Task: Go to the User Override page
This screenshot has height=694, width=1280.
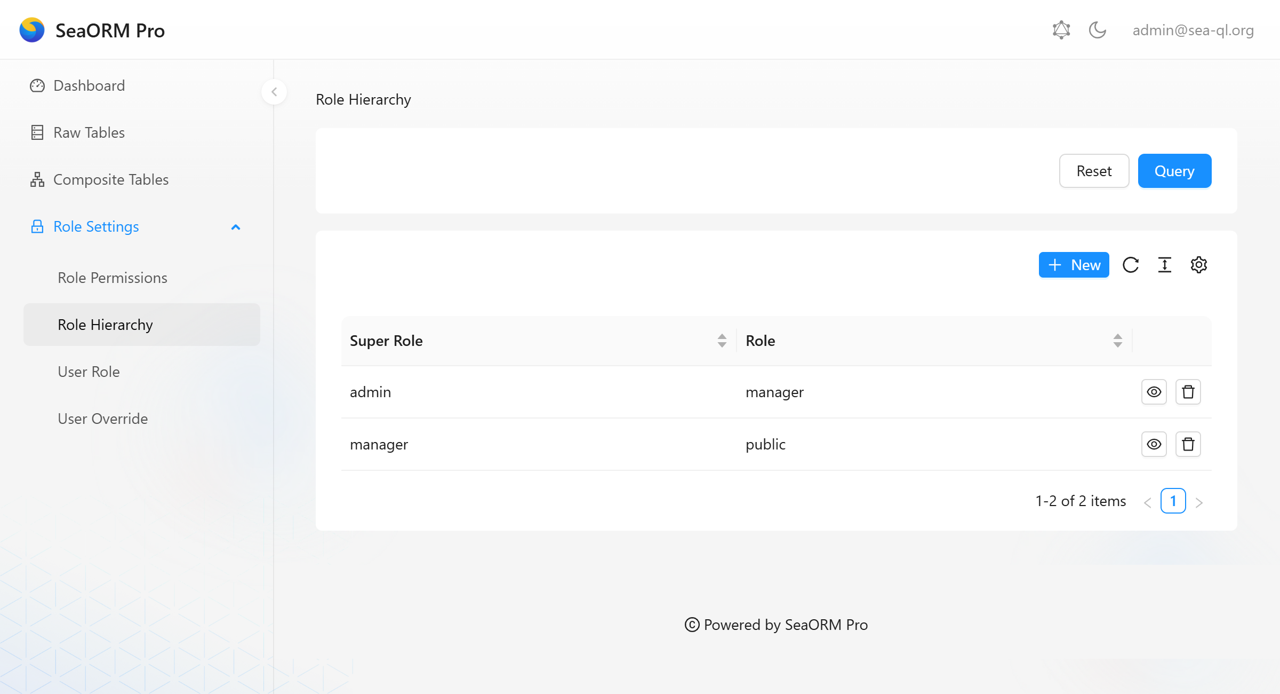Action: [x=103, y=419]
